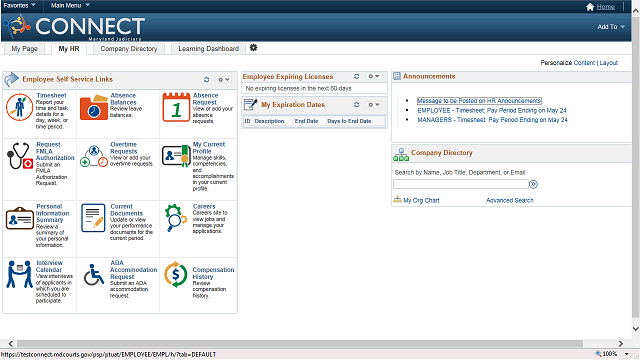This screenshot has width=640, height=360.
Task: Click the CONNECT logo
Action: [x=74, y=27]
